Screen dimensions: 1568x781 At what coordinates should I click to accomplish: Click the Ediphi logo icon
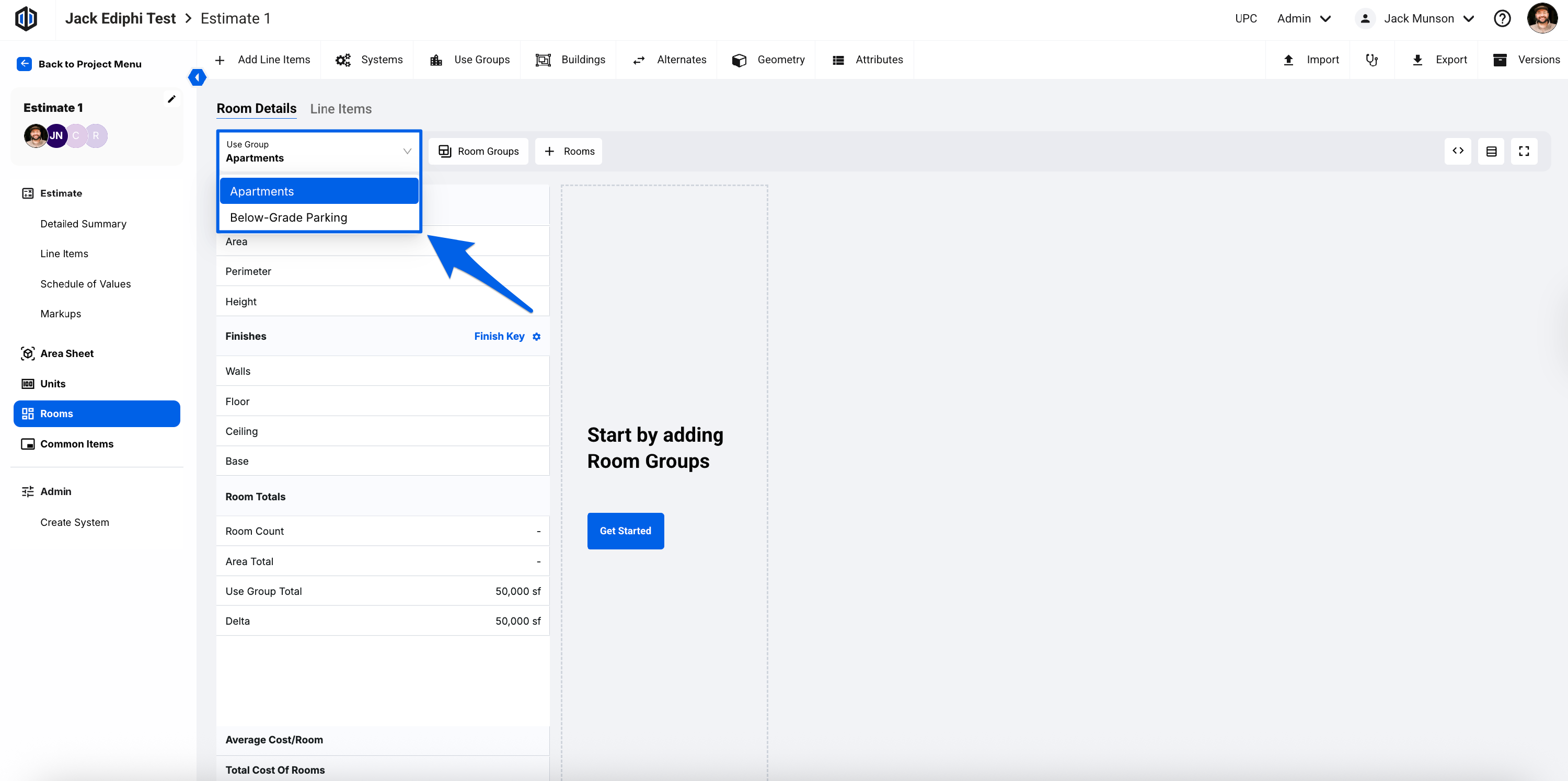point(26,19)
